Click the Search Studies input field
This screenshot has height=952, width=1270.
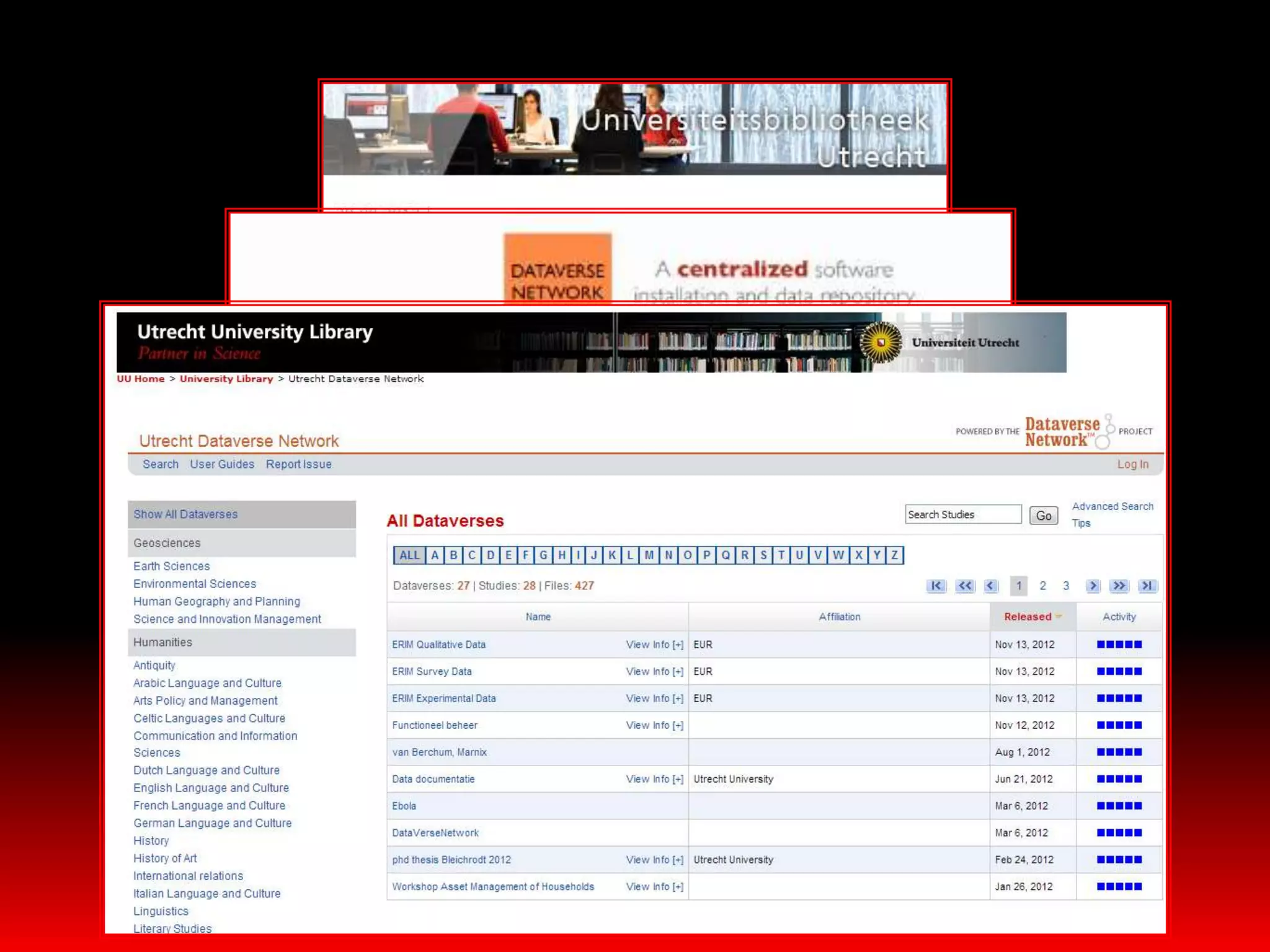(962, 514)
